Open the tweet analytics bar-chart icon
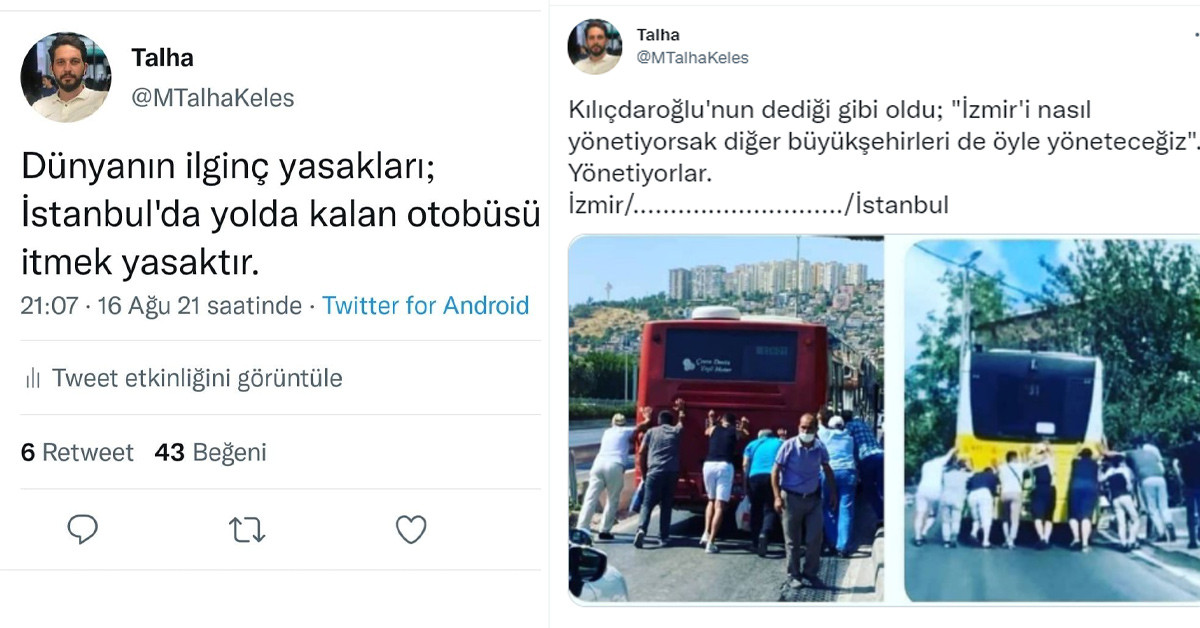This screenshot has width=1200, height=628. pyautogui.click(x=36, y=378)
